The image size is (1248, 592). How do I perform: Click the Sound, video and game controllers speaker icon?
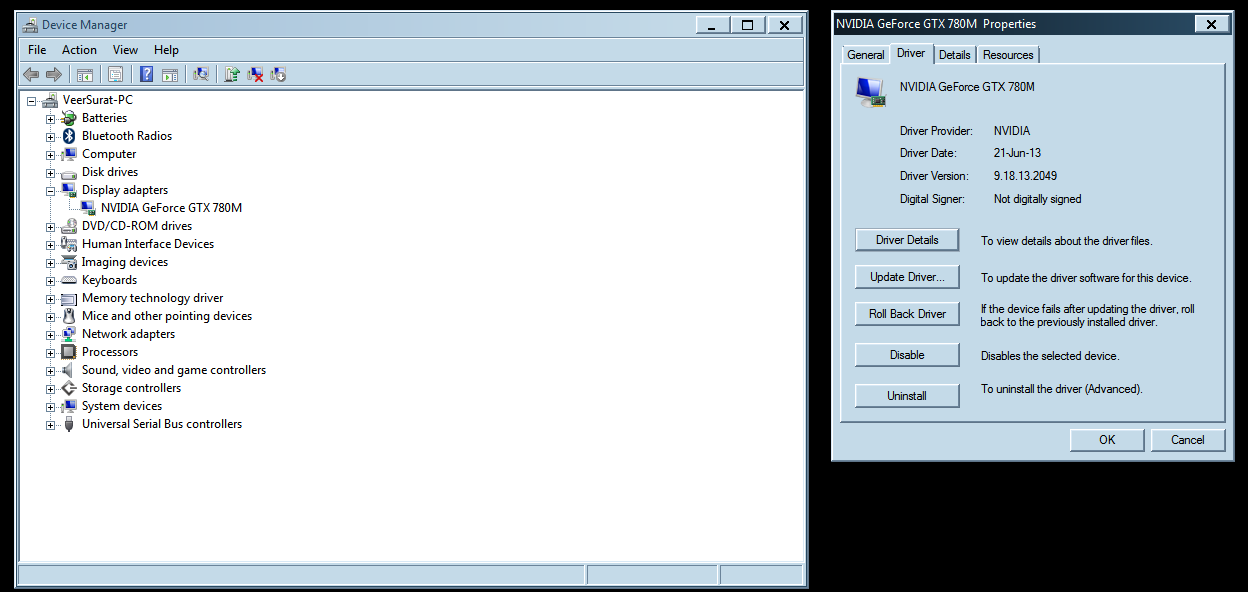coord(69,370)
